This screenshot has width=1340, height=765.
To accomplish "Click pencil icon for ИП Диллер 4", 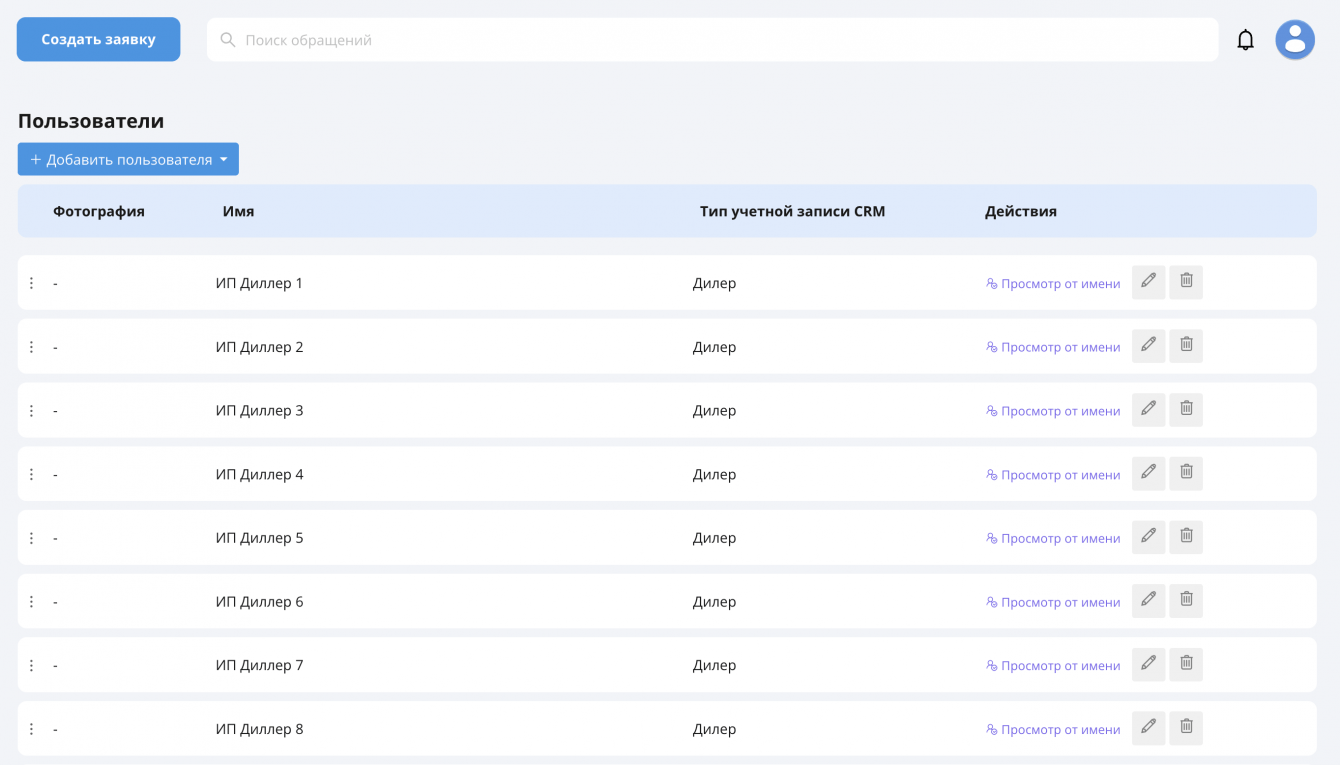I will pos(1148,473).
